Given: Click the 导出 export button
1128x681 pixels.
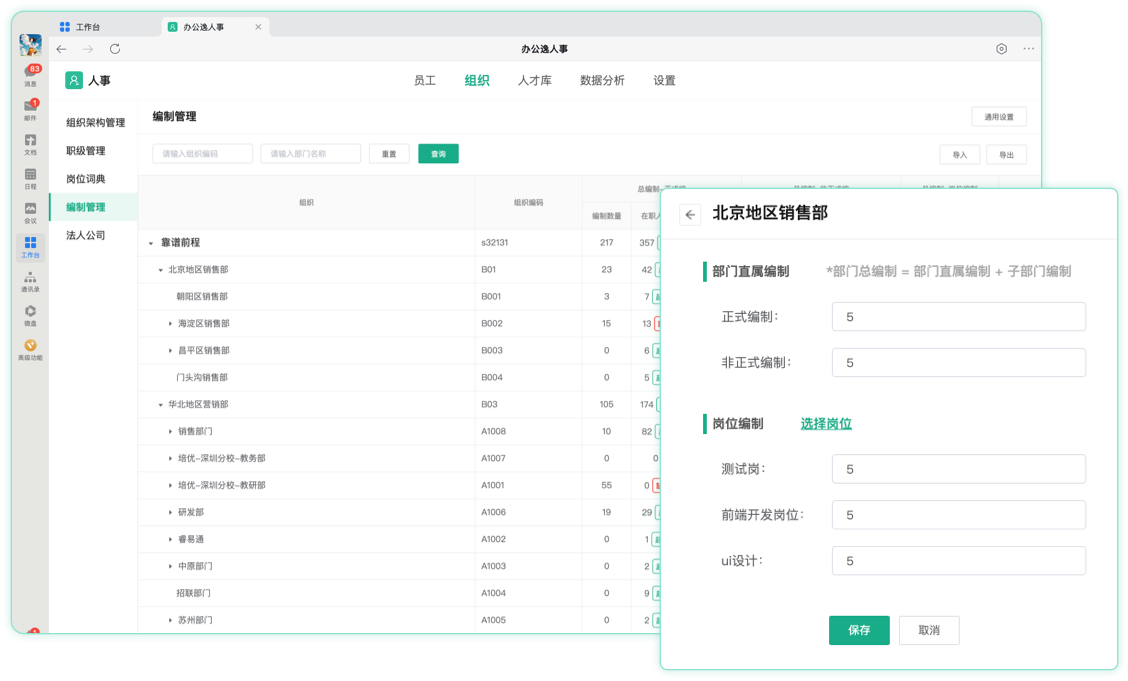Looking at the screenshot, I should pos(1006,155).
